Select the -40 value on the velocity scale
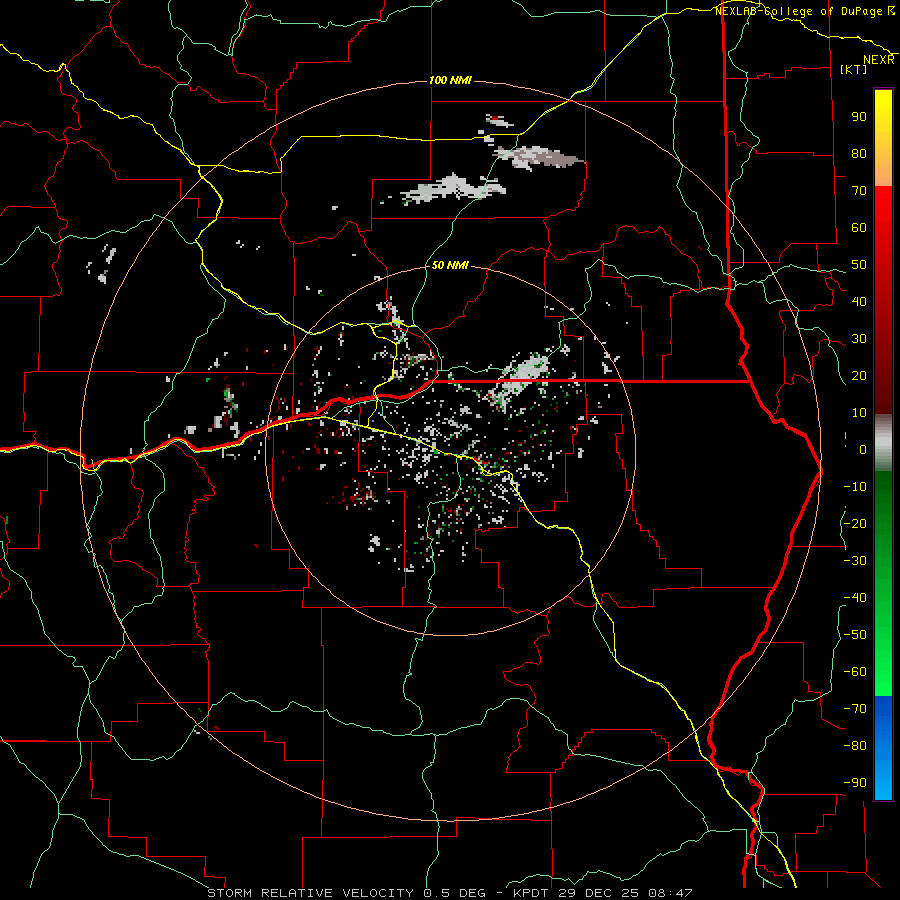 click(x=855, y=598)
